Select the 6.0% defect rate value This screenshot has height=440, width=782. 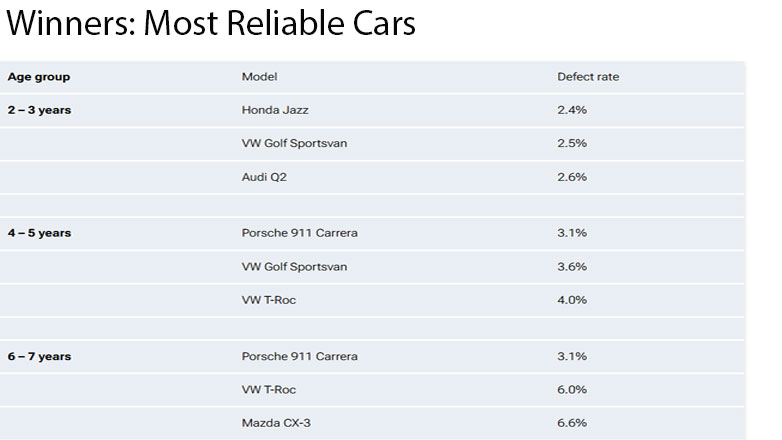571,389
